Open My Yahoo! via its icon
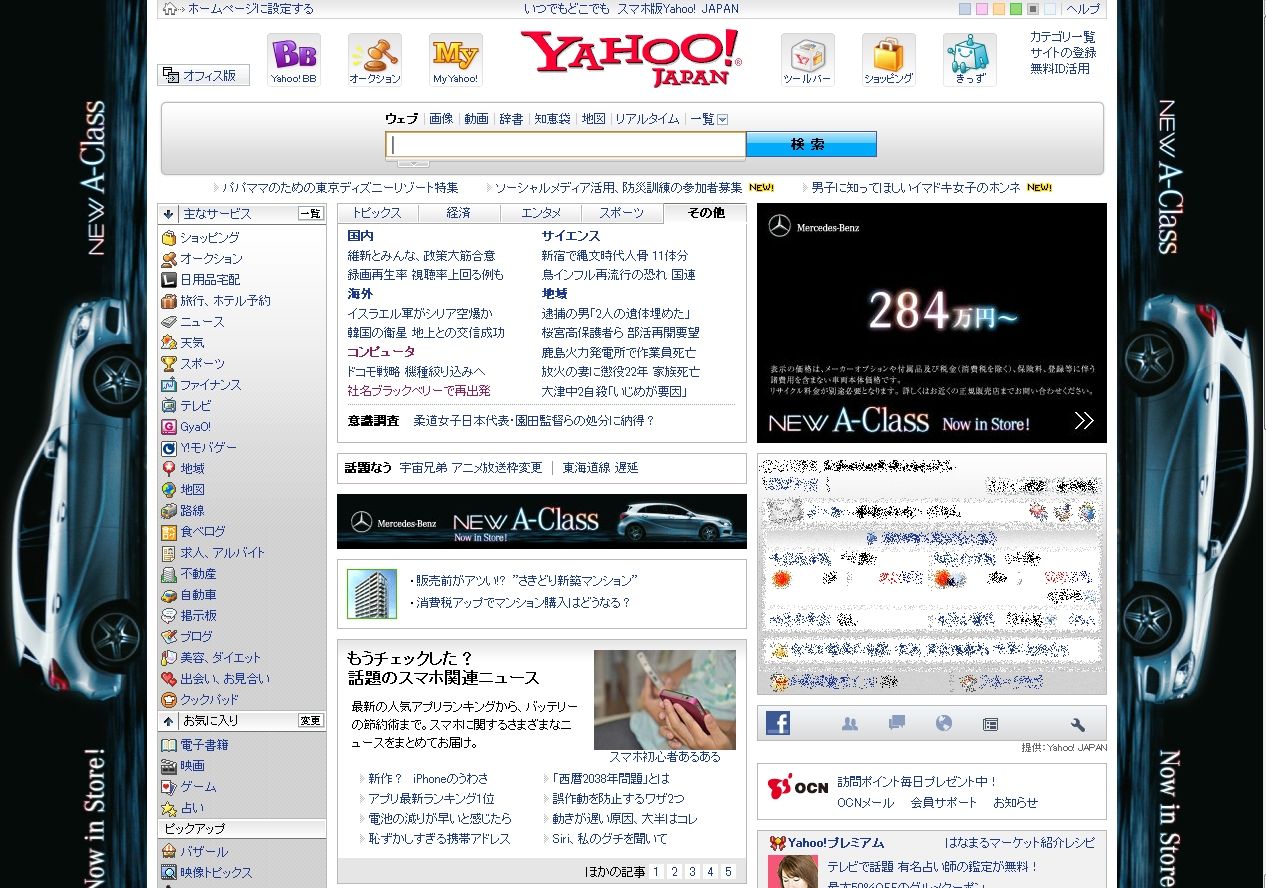1266x888 pixels. (x=455, y=56)
